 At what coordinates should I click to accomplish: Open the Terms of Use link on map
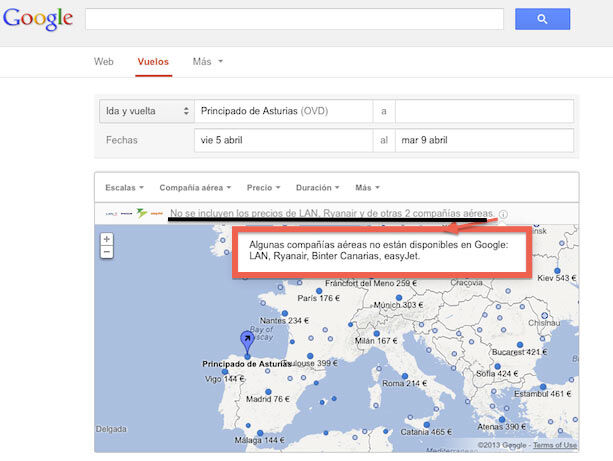tap(555, 445)
